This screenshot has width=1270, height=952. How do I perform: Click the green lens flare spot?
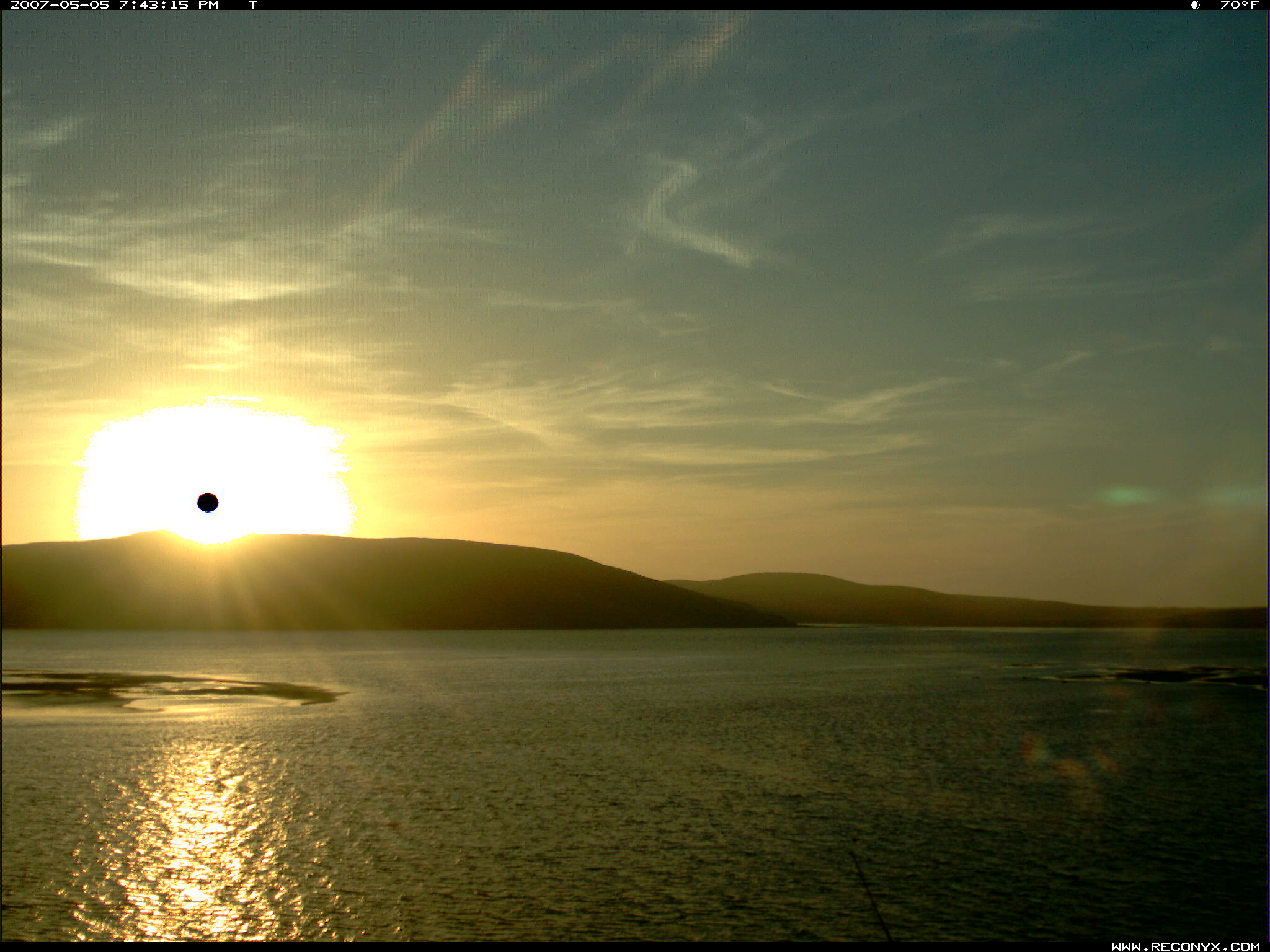(x=1124, y=495)
